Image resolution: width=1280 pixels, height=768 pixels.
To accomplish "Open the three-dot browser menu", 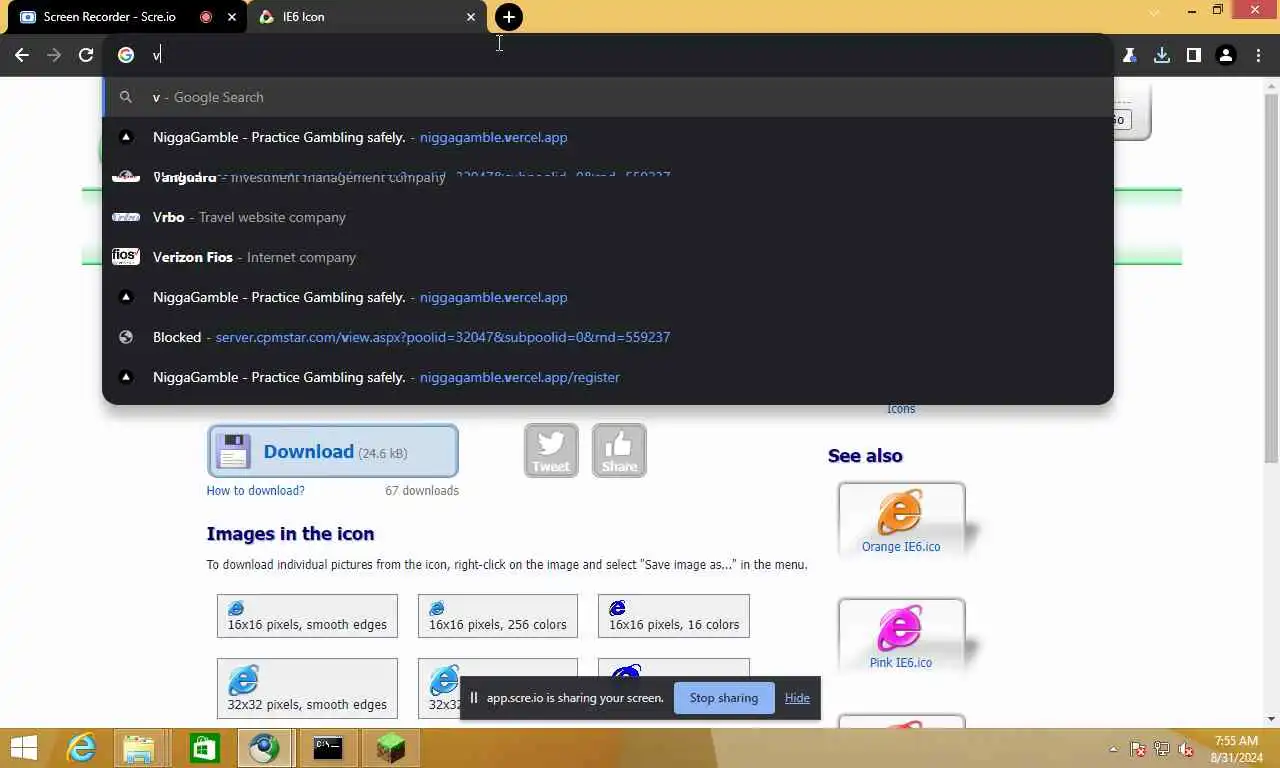I will pyautogui.click(x=1257, y=55).
